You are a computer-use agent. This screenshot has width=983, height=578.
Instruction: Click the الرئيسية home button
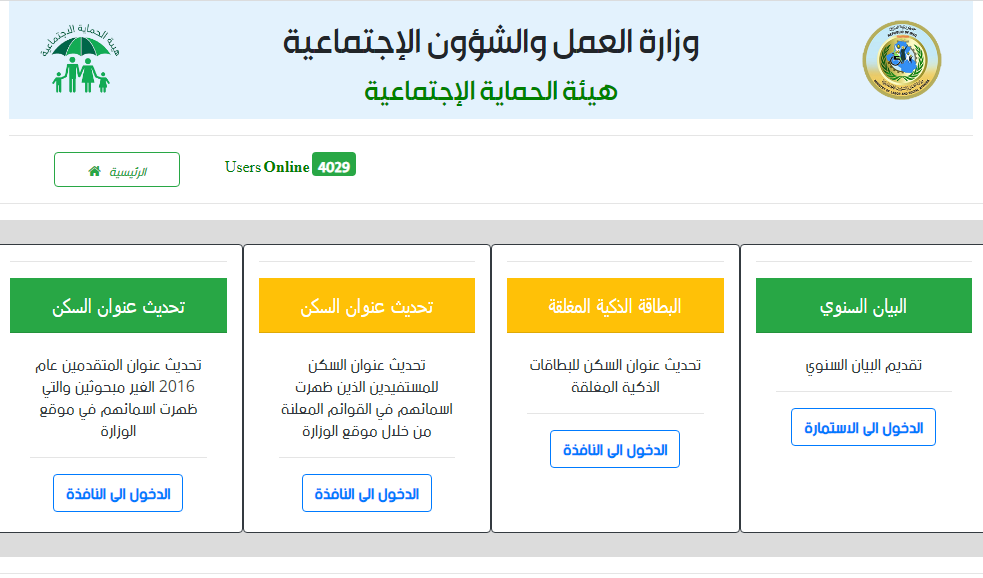coord(117,169)
